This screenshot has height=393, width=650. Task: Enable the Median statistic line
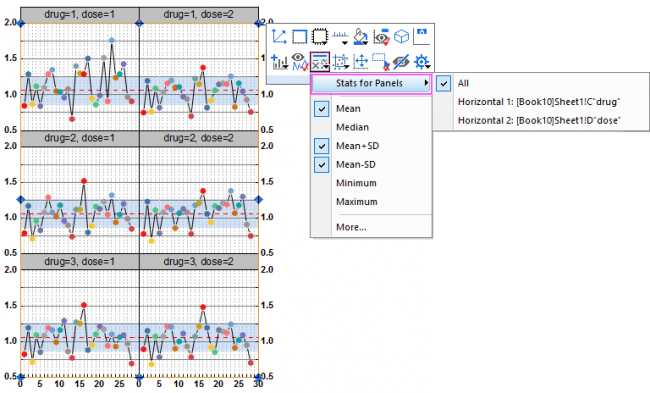(x=352, y=127)
